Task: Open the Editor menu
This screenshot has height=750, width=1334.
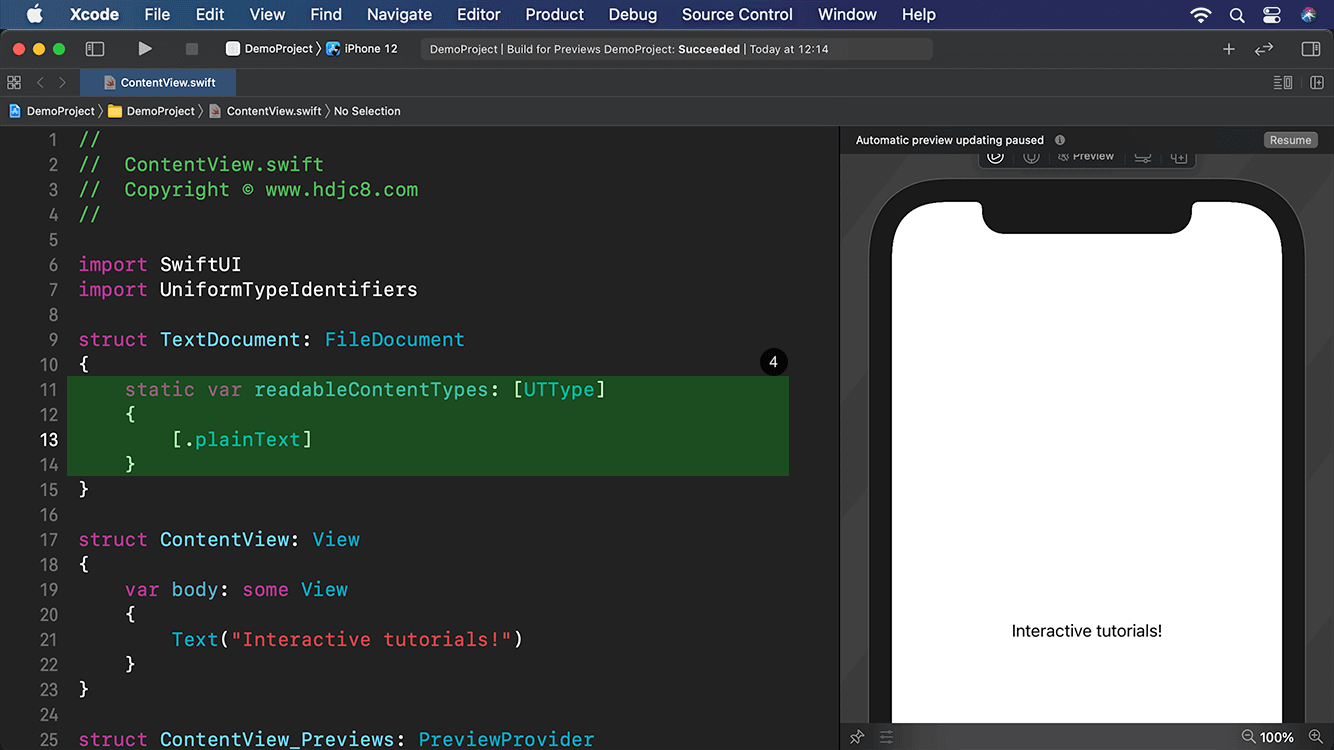Action: 479,14
